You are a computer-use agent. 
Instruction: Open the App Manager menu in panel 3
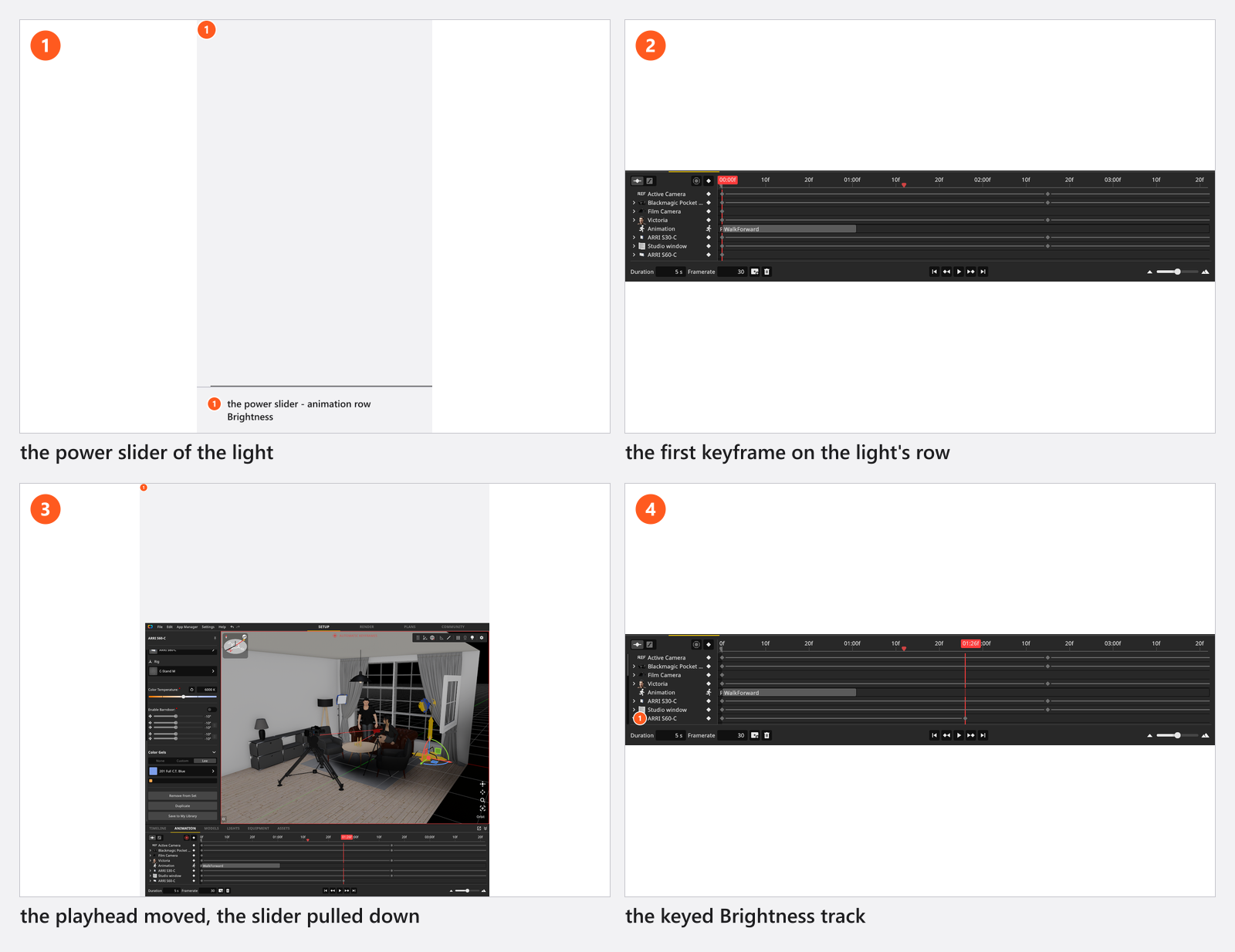(x=187, y=627)
